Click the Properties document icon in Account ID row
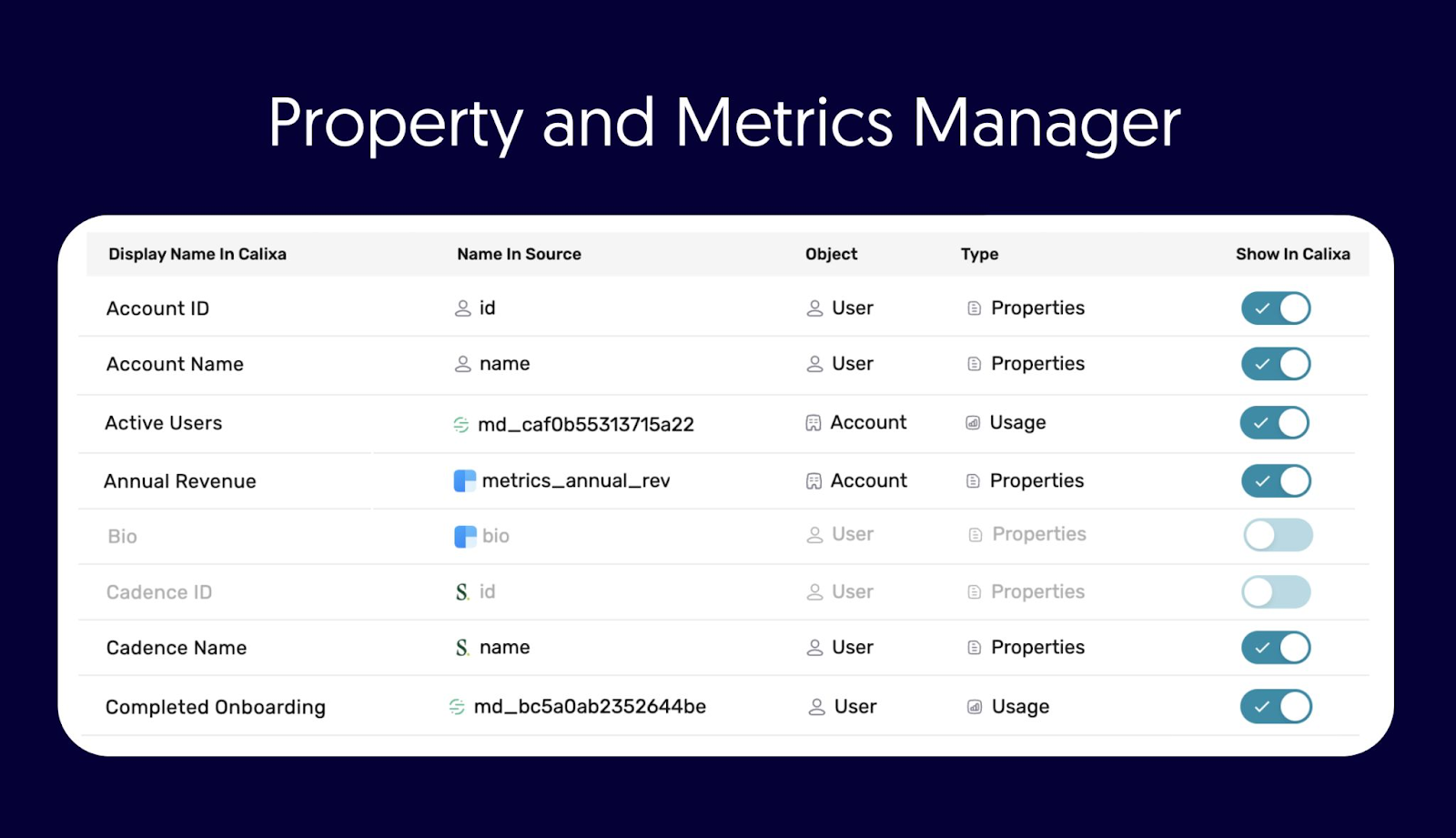Viewport: 1456px width, 838px height. [974, 308]
